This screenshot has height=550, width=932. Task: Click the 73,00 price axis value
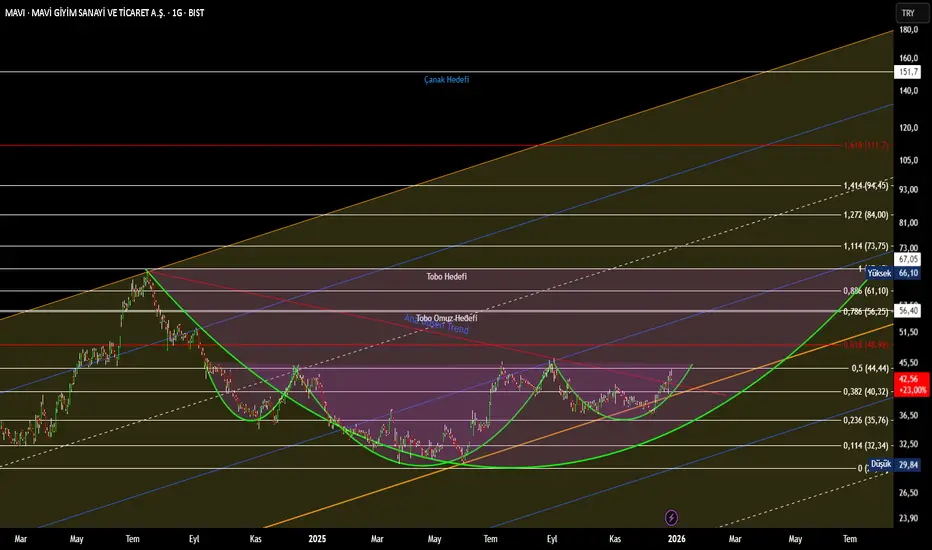908,247
